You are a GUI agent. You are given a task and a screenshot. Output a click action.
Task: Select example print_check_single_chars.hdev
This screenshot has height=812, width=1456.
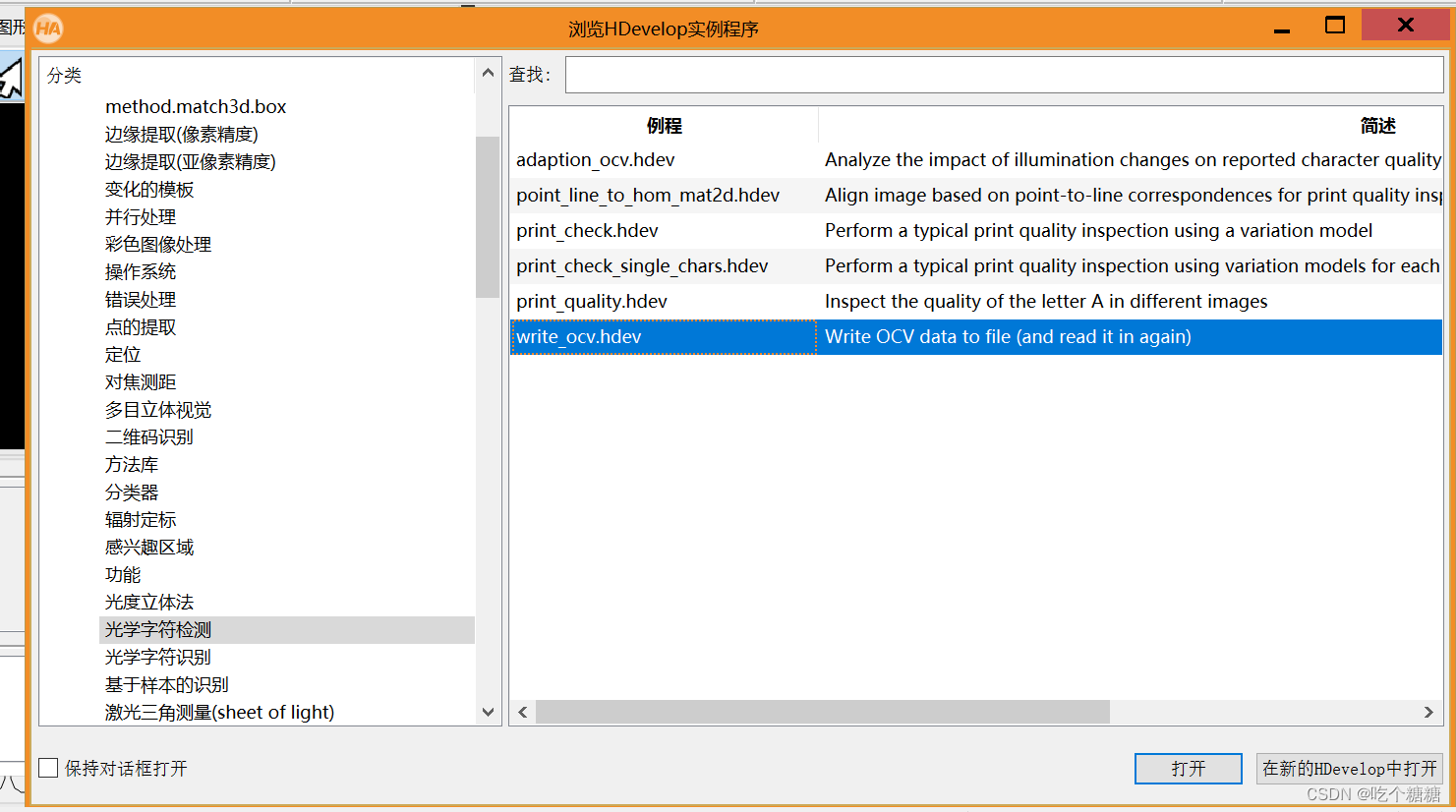pyautogui.click(x=642, y=265)
